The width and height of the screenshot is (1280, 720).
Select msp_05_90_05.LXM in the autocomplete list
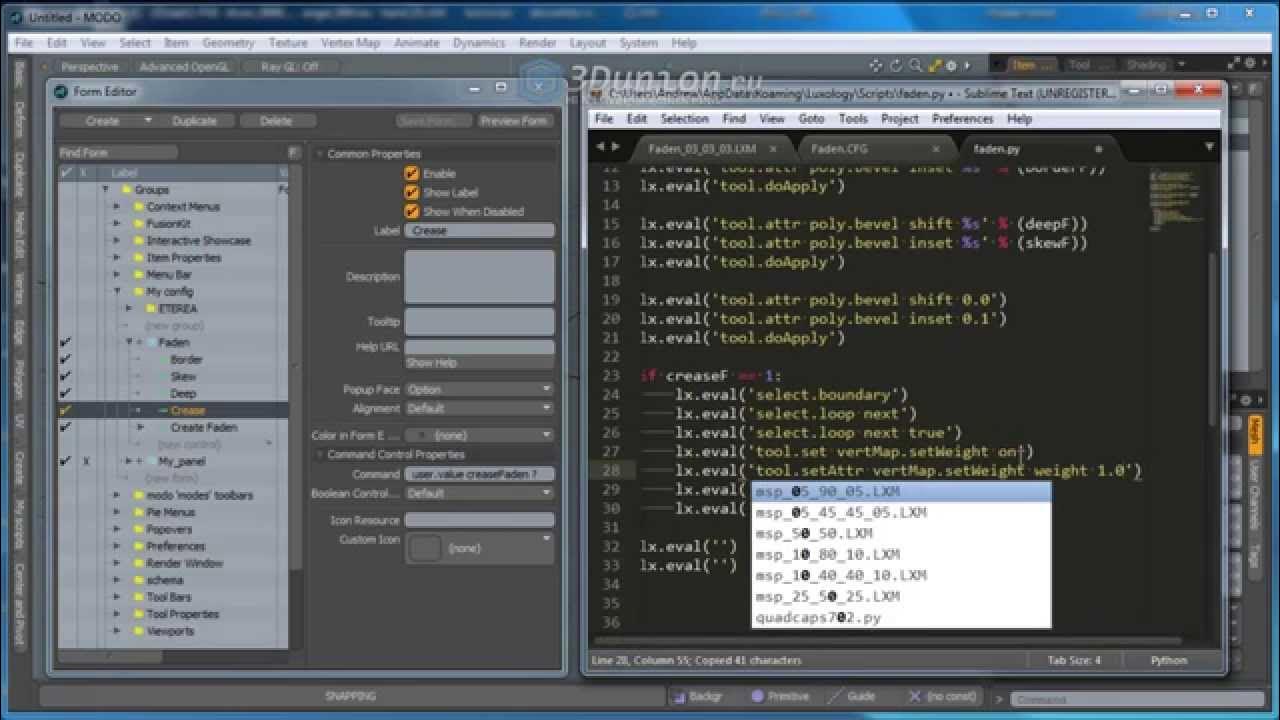[x=901, y=492]
